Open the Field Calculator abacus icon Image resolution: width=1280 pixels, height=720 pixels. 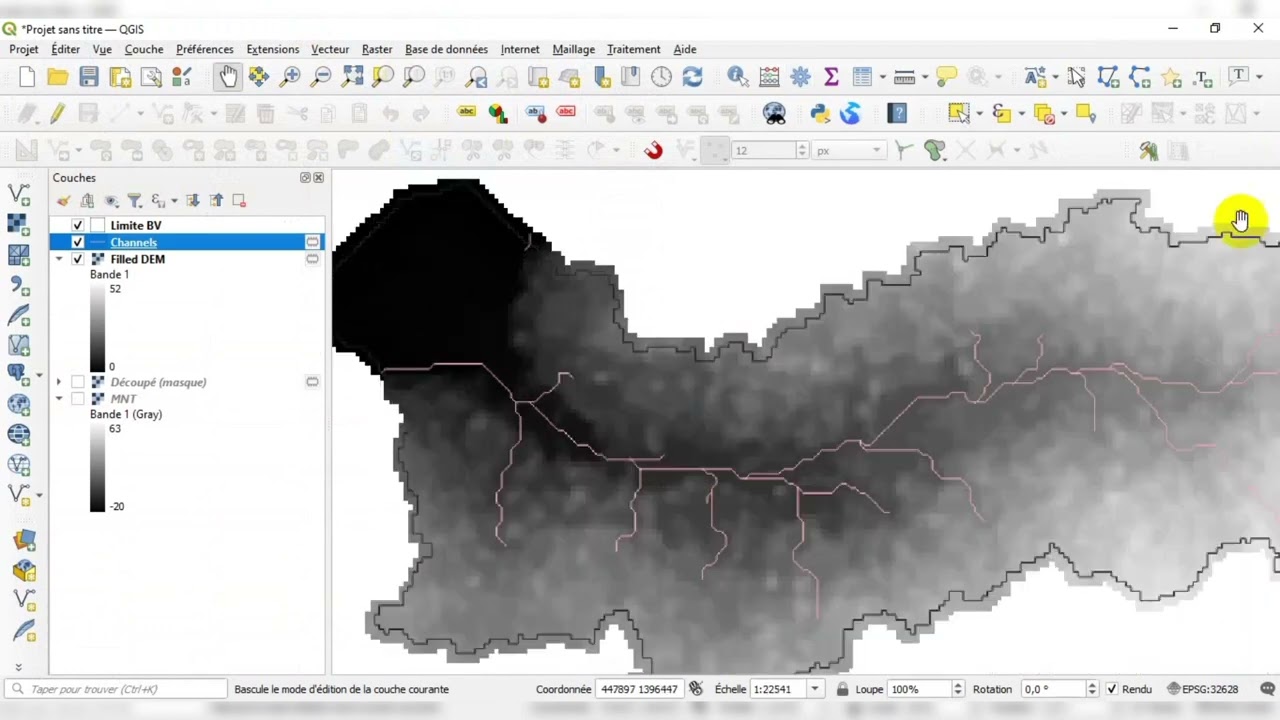769,77
